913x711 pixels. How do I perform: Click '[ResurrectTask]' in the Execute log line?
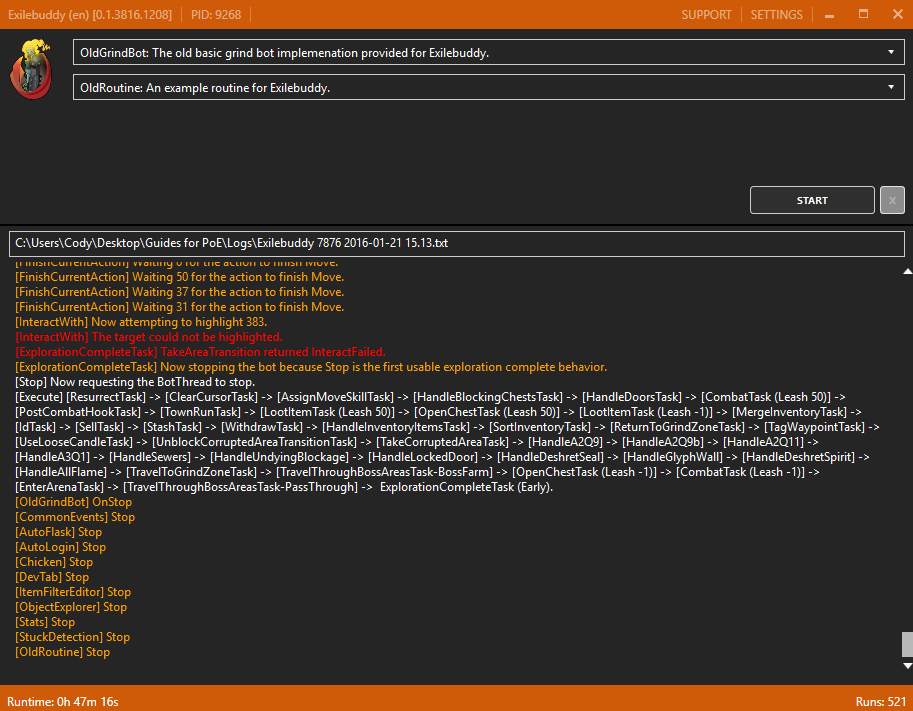(x=106, y=397)
